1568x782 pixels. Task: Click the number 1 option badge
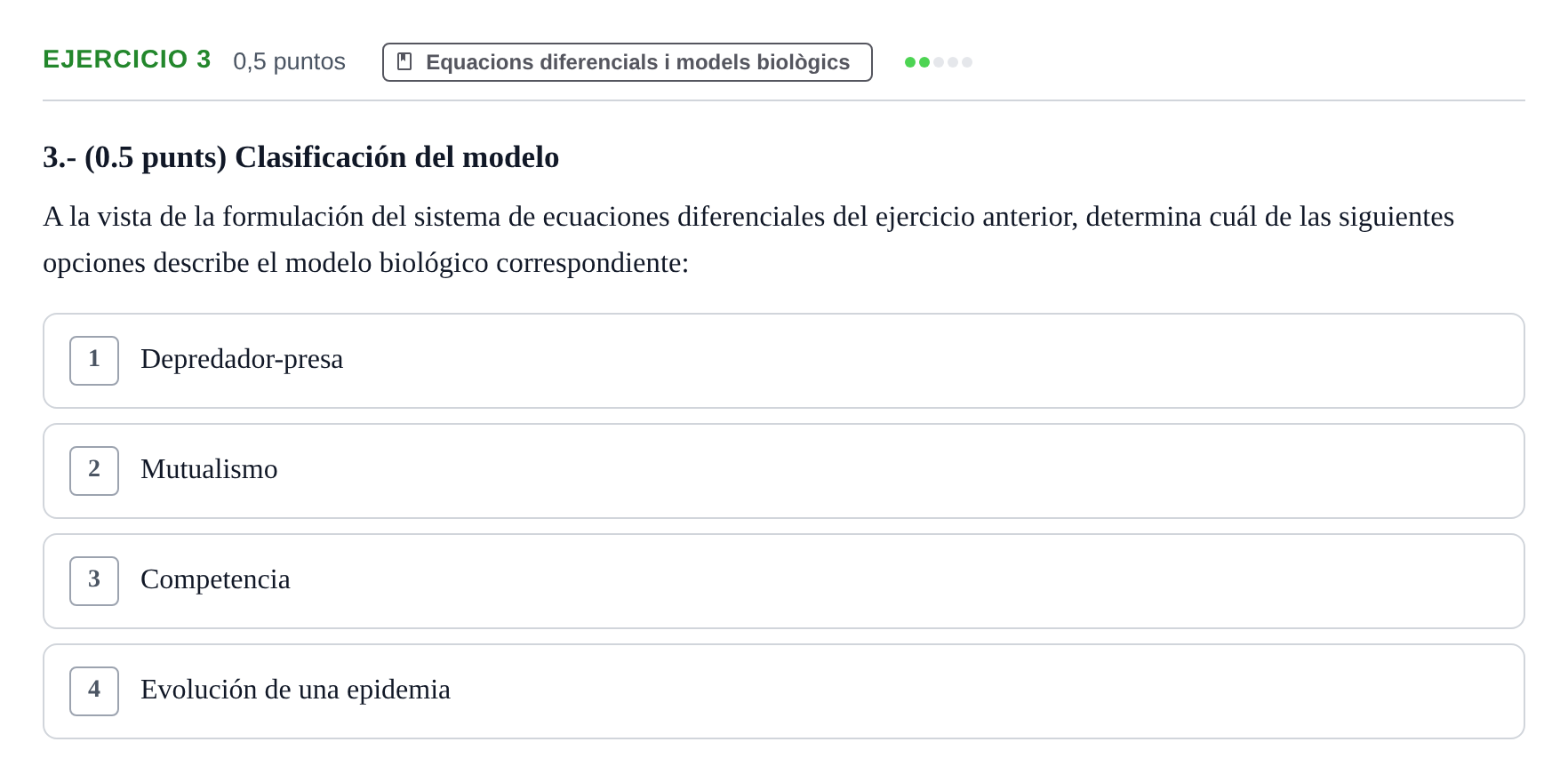coord(94,361)
